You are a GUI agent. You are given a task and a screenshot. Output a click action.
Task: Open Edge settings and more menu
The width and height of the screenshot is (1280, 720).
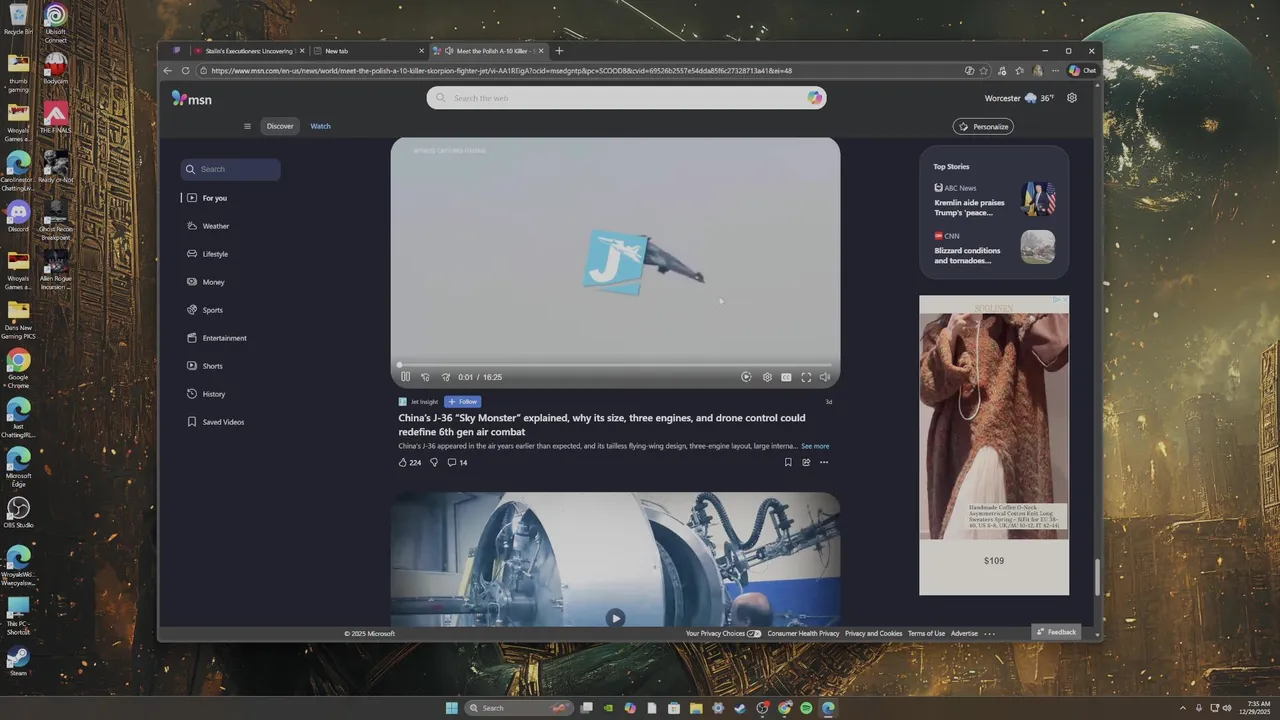coord(1054,71)
